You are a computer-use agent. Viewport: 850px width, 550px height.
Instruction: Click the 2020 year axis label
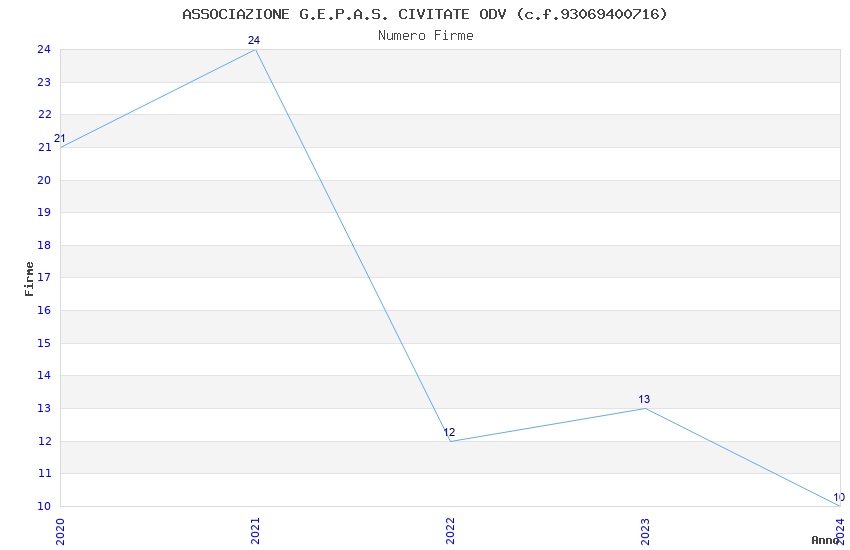click(x=60, y=532)
